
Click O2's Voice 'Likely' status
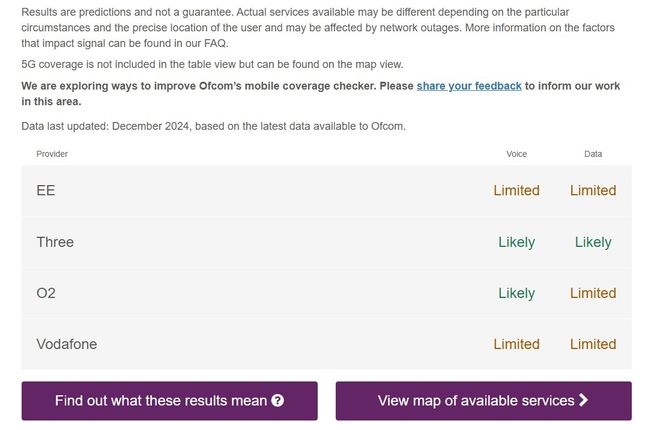516,293
